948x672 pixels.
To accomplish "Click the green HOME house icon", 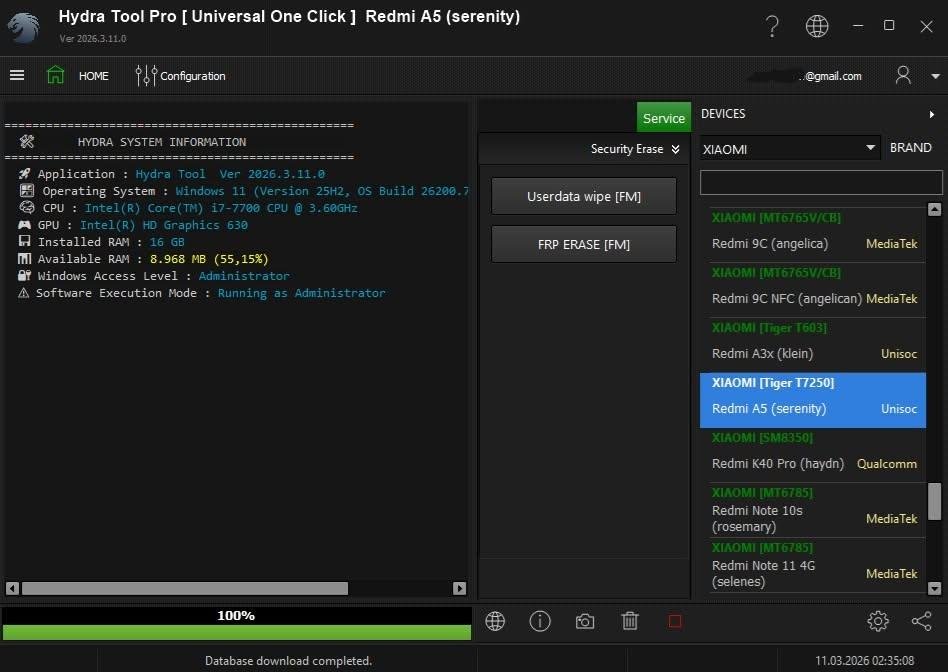I will click(x=55, y=75).
